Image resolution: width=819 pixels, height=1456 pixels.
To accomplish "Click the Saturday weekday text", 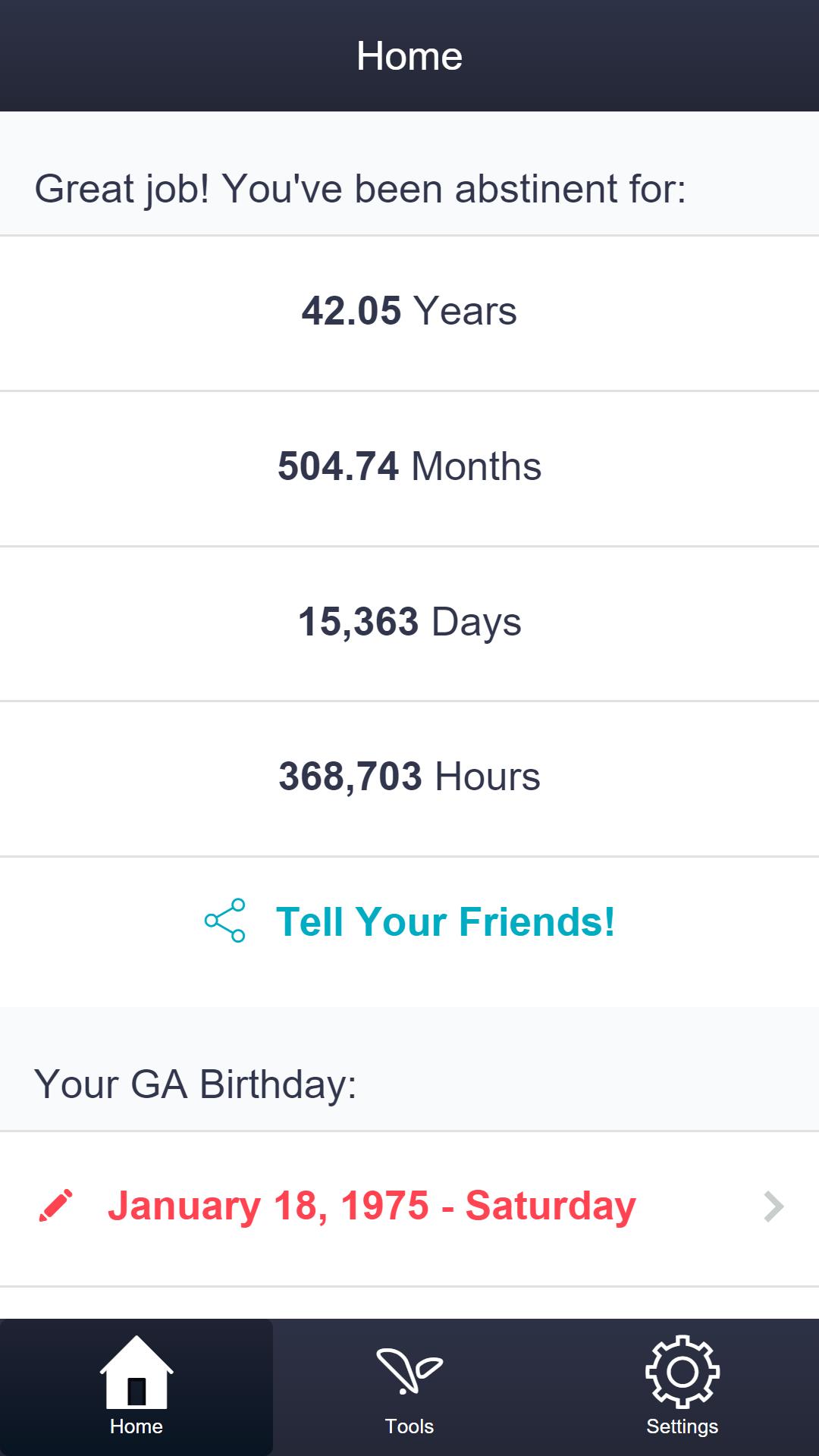I will pyautogui.click(x=551, y=1206).
